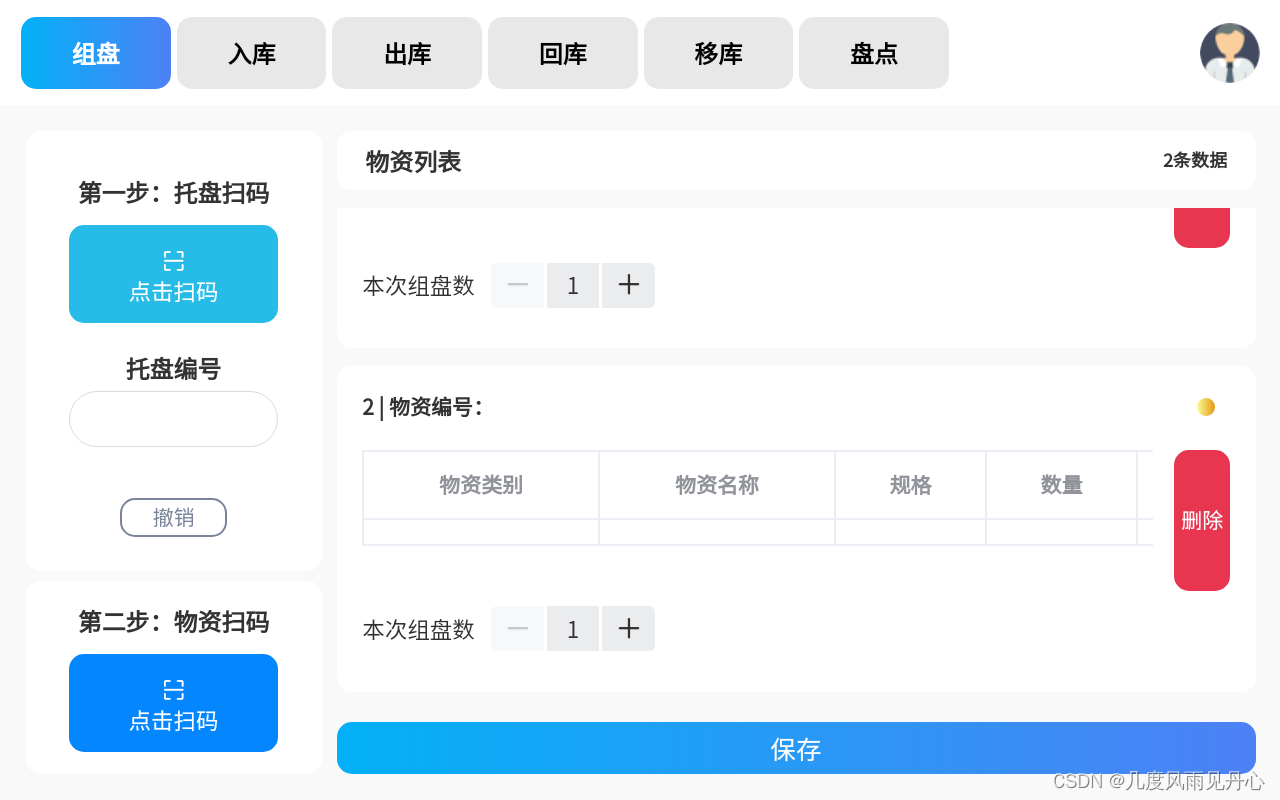
Task: Click the 托盘编号 input field
Action: coord(174,419)
